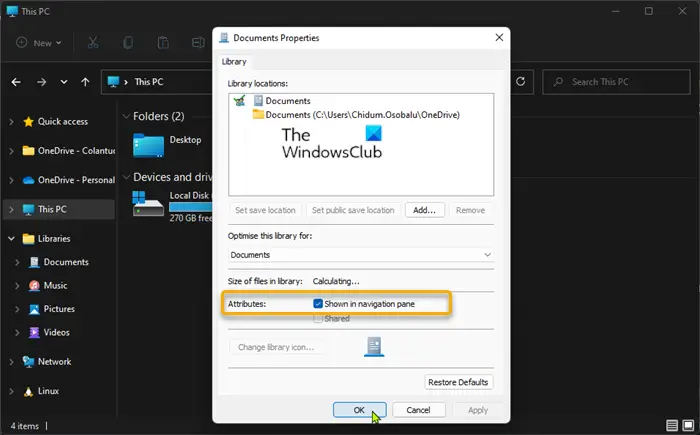The image size is (700, 435).
Task: Click the Cut scissors icon in Explorer toolbar
Action: pyautogui.click(x=93, y=43)
